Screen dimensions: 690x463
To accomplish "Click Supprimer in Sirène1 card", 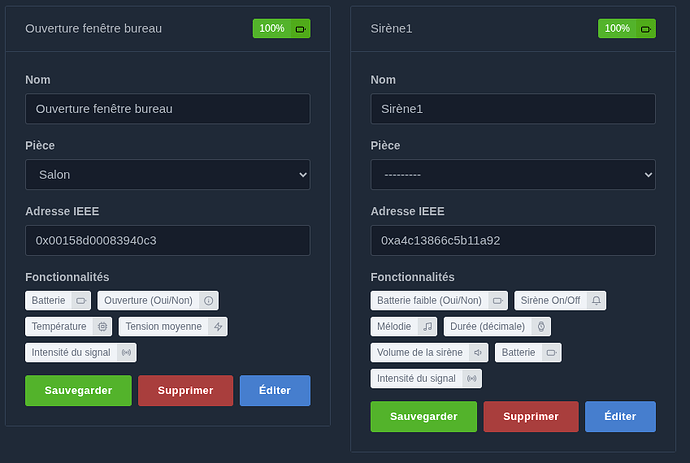I will 531,416.
